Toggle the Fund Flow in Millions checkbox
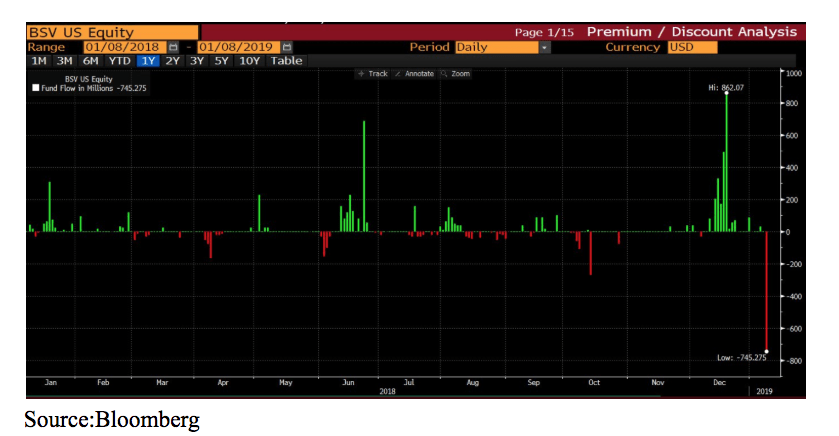Image resolution: width=839 pixels, height=436 pixels. click(x=36, y=88)
